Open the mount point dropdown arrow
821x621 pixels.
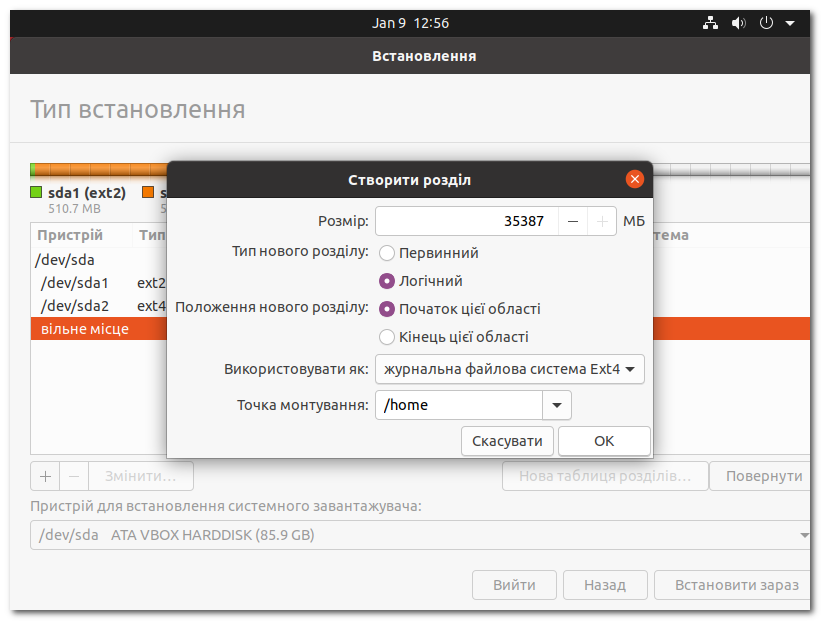pyautogui.click(x=557, y=405)
